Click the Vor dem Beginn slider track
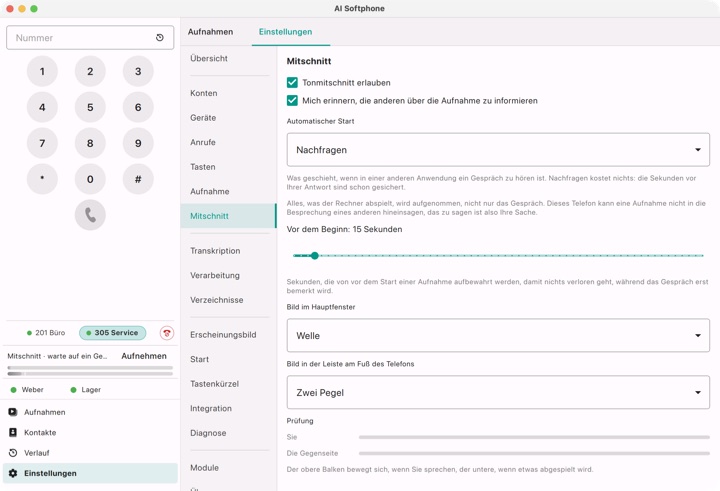The image size is (720, 491). click(498, 255)
